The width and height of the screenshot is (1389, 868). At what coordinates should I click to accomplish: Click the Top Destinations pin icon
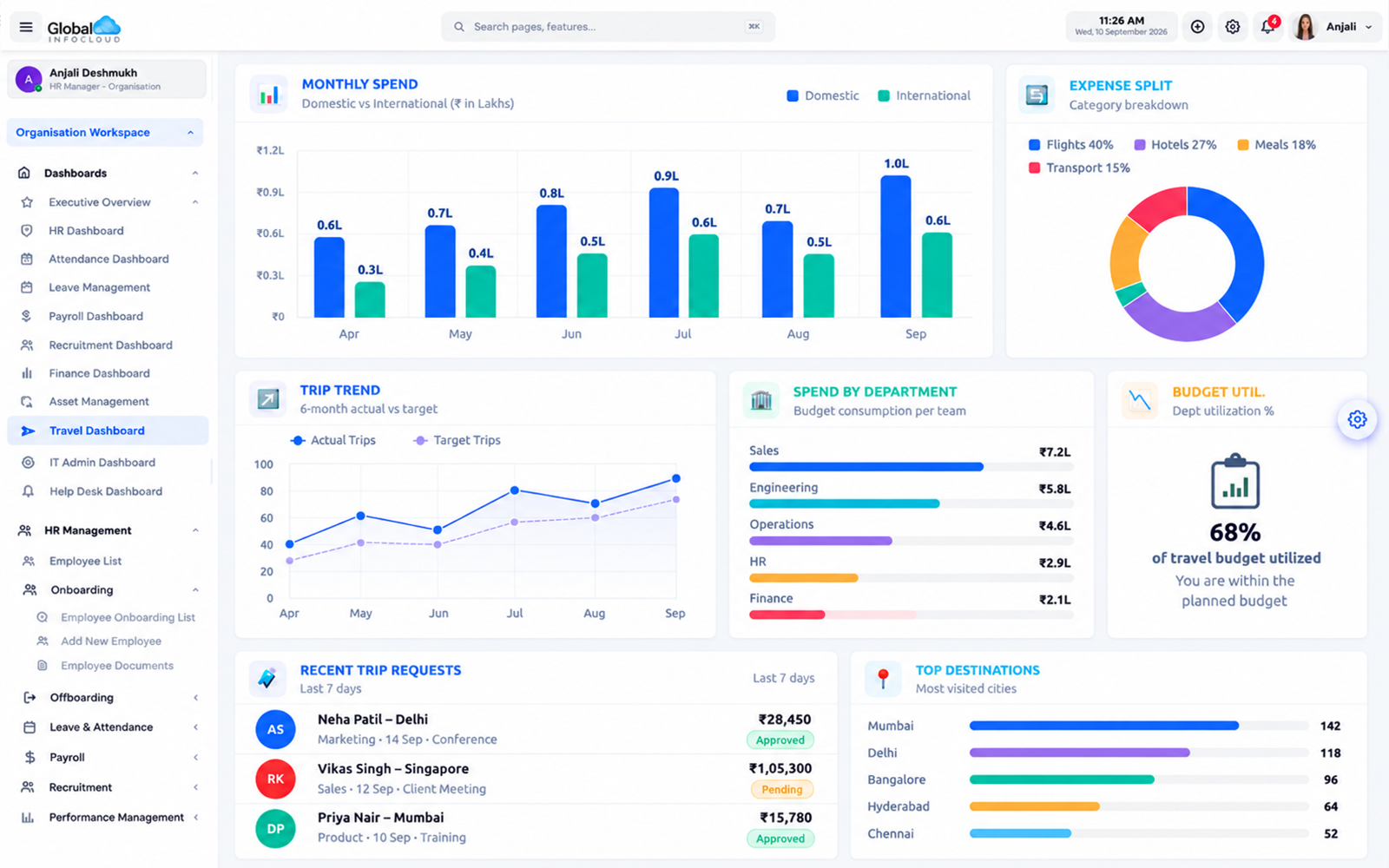click(x=883, y=679)
